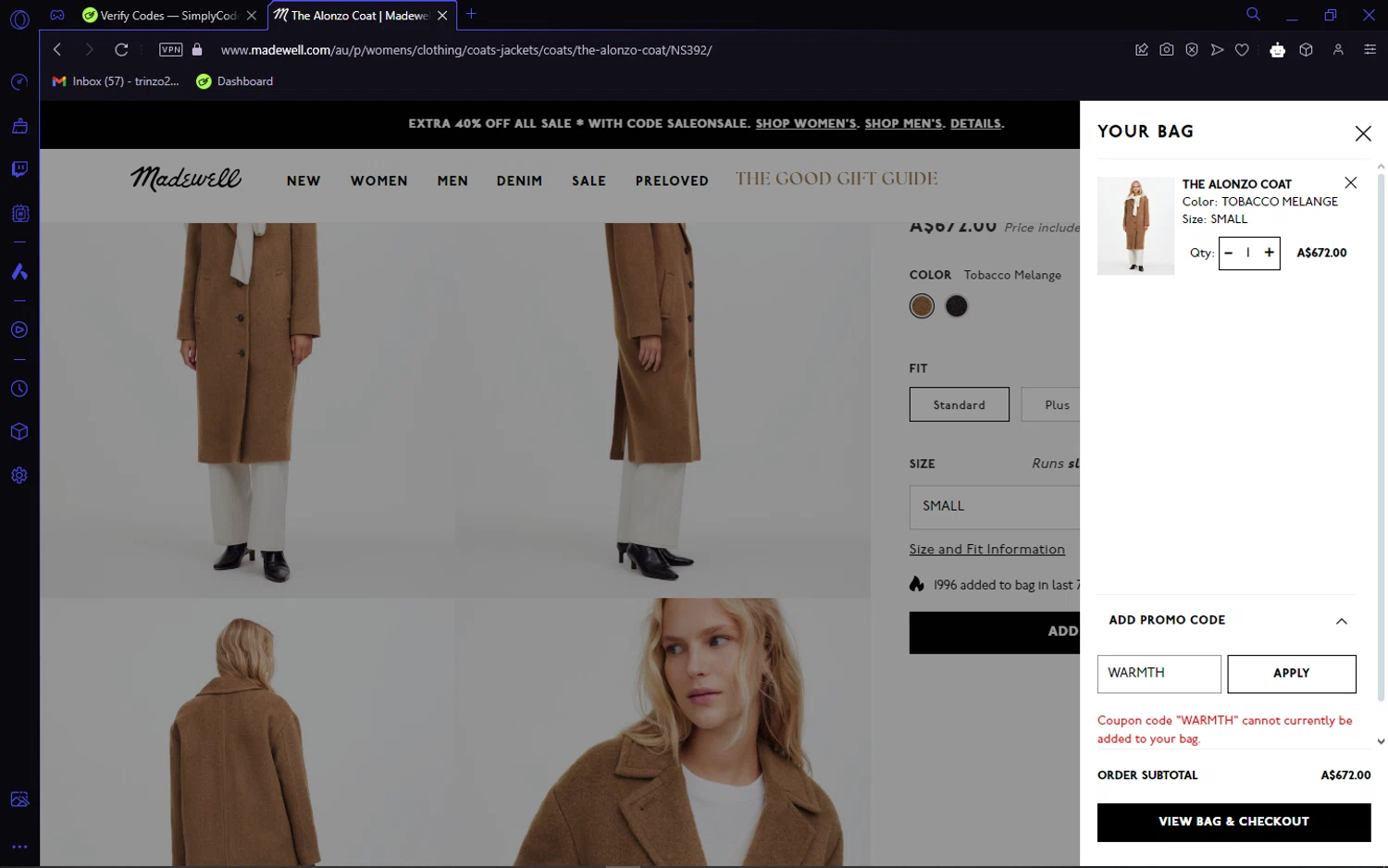Select the black color swatch
Screen dimensions: 1388x868
(x=957, y=306)
